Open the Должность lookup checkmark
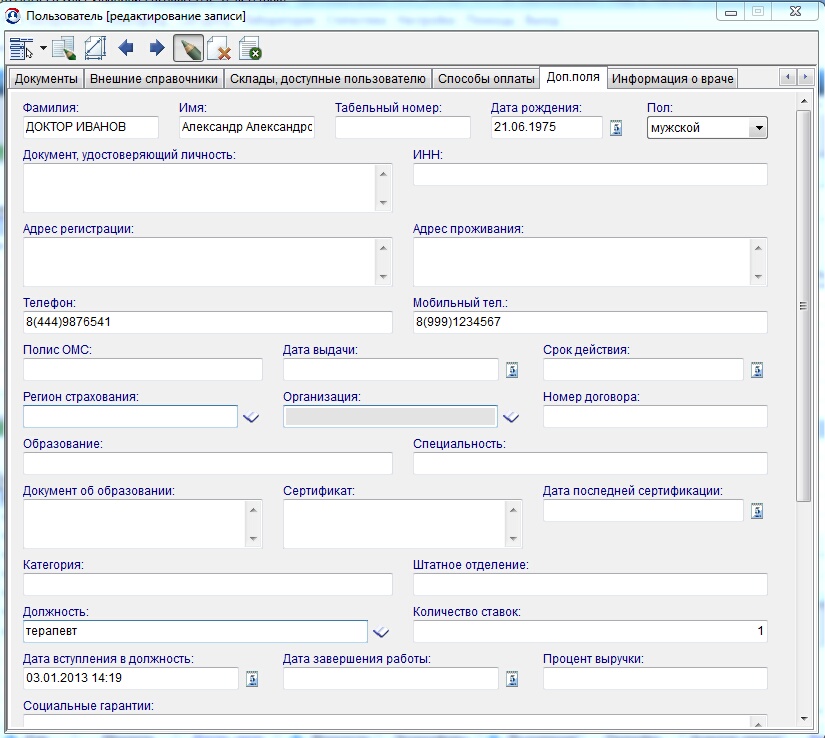Viewport: 825px width, 738px height. tap(380, 632)
